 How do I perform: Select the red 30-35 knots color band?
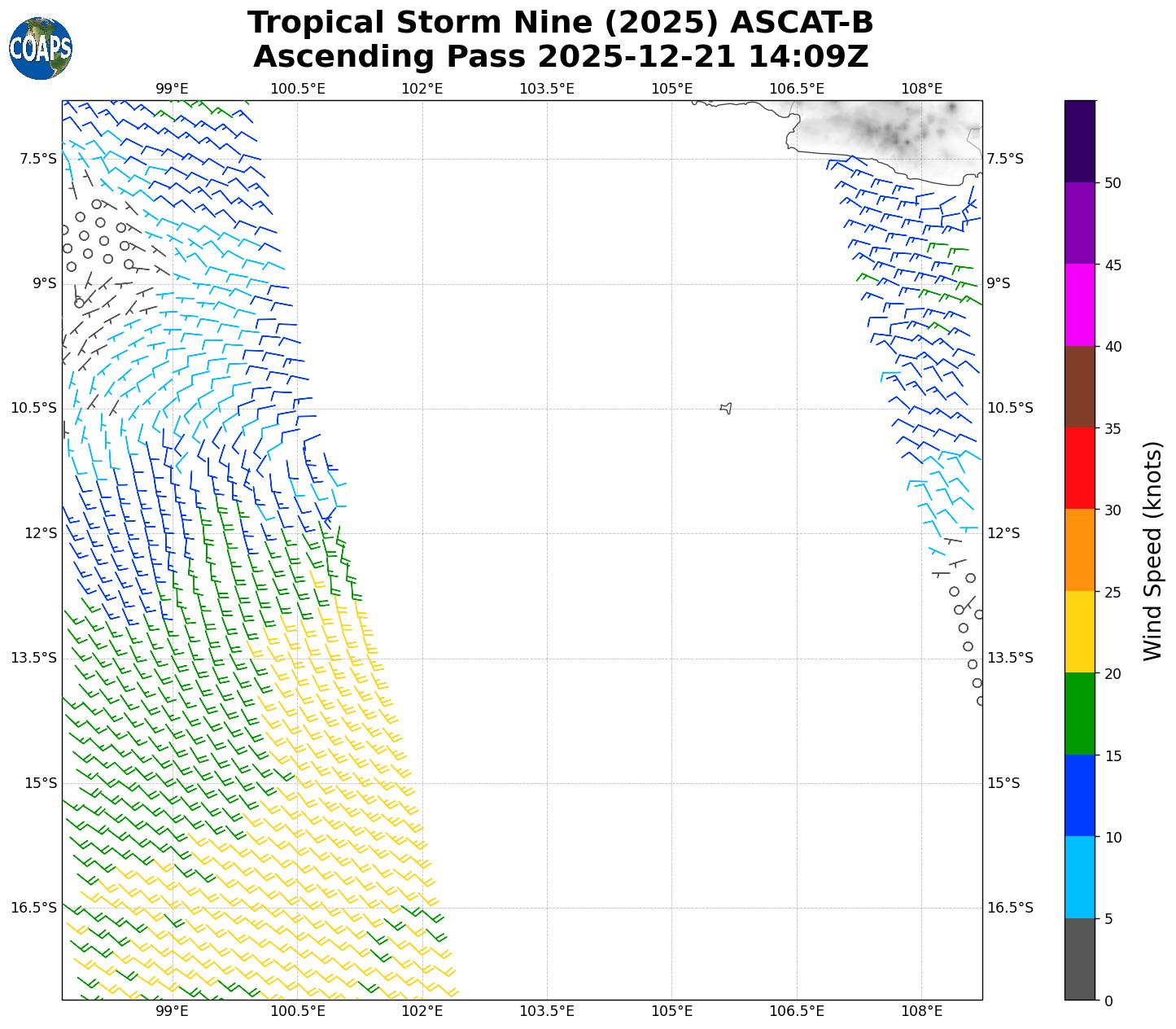pyautogui.click(x=1080, y=468)
